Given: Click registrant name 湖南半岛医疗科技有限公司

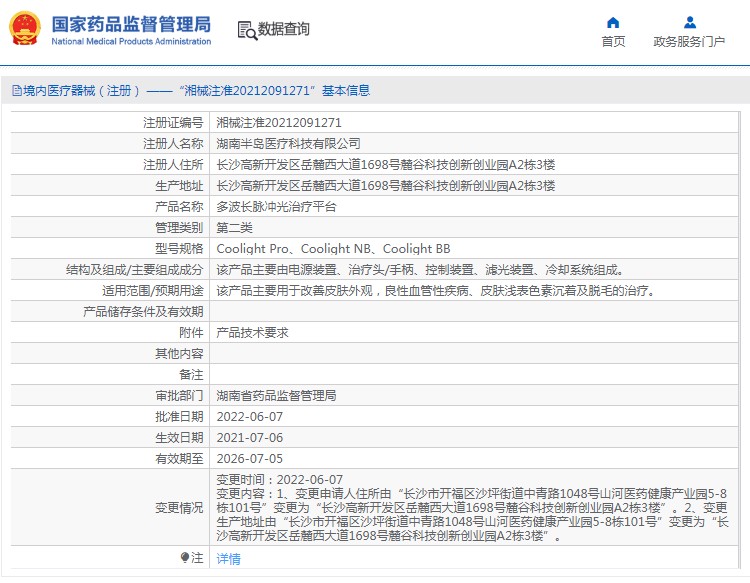Looking at the screenshot, I should coord(288,144).
